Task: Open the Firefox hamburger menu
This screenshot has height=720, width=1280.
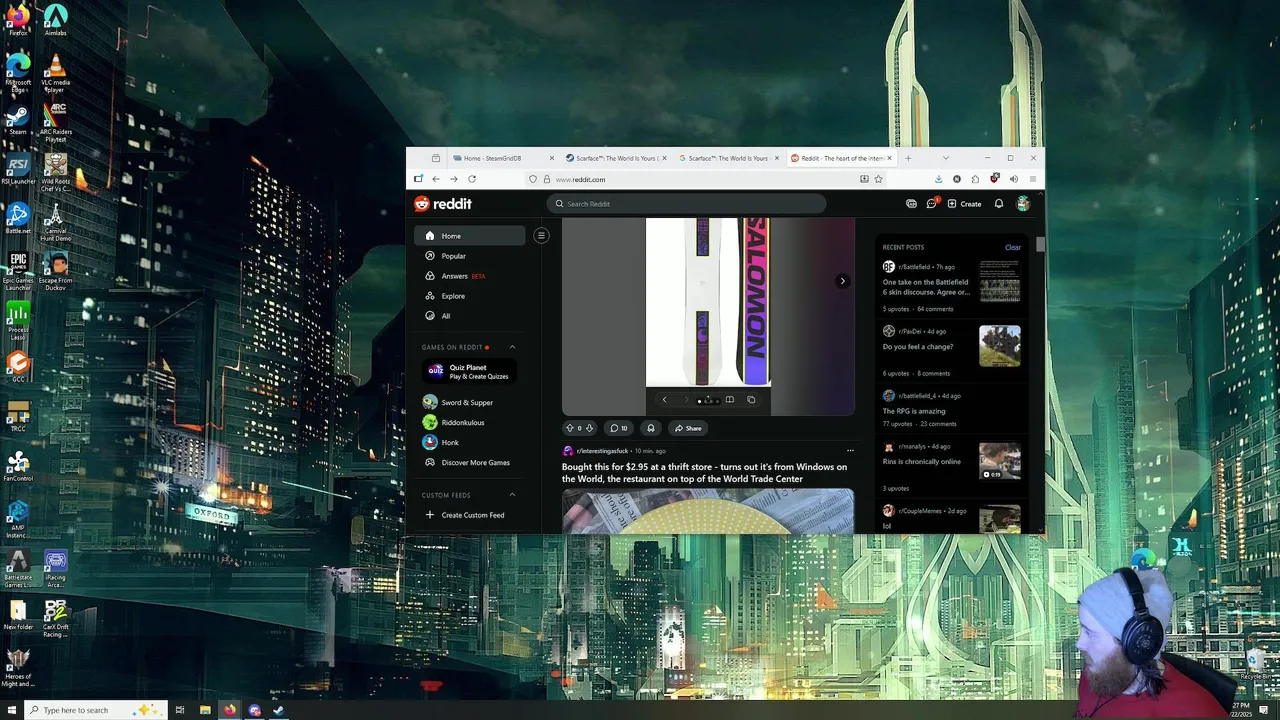Action: (x=1032, y=179)
